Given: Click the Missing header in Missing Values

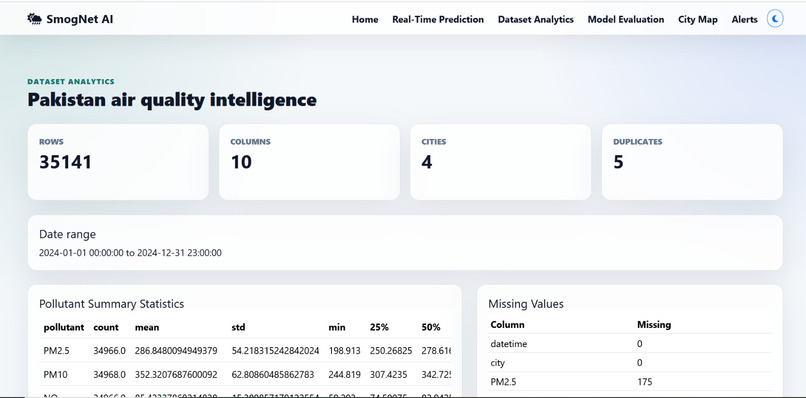Looking at the screenshot, I should click(654, 325).
